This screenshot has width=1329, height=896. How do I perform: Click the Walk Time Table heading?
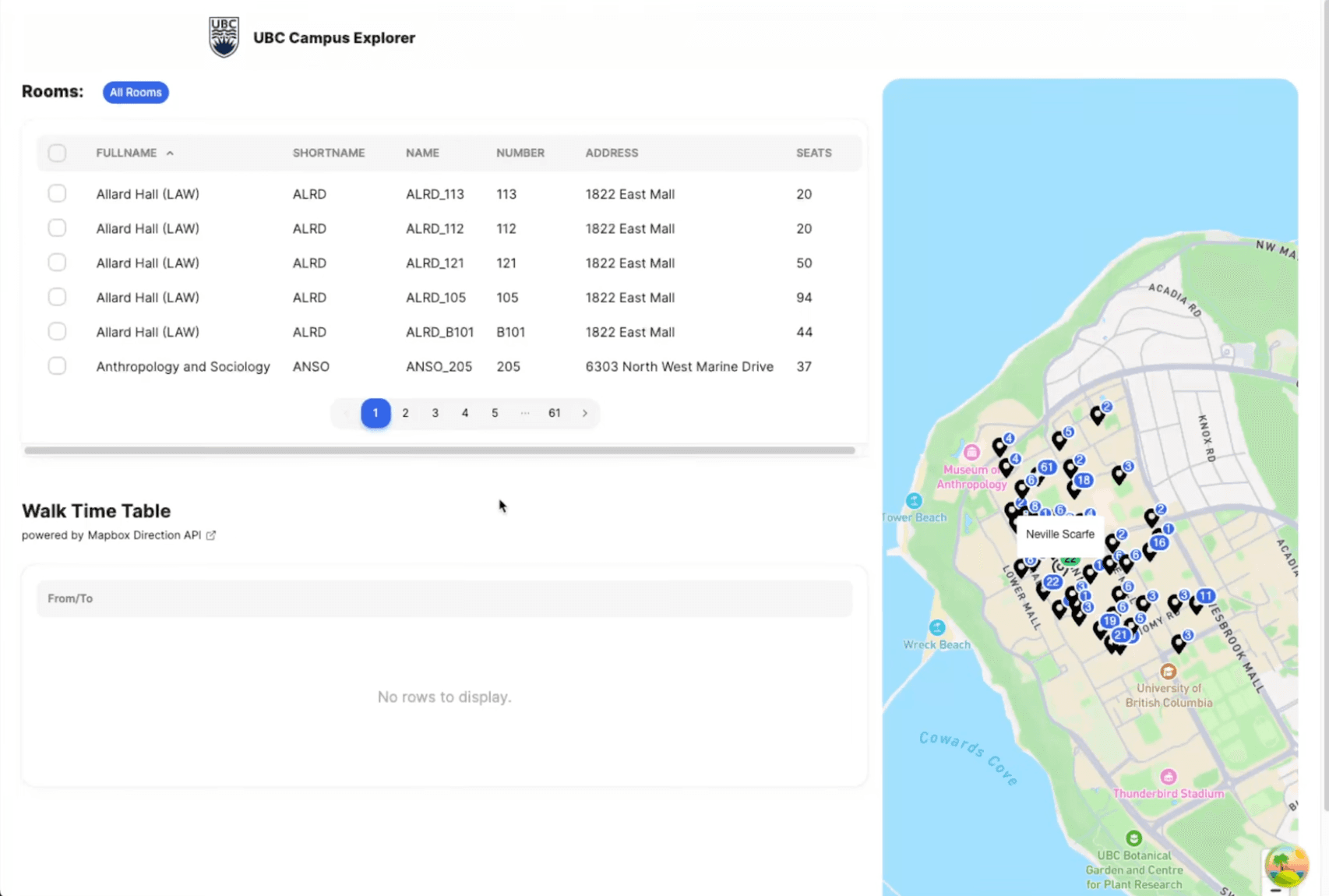coord(96,510)
